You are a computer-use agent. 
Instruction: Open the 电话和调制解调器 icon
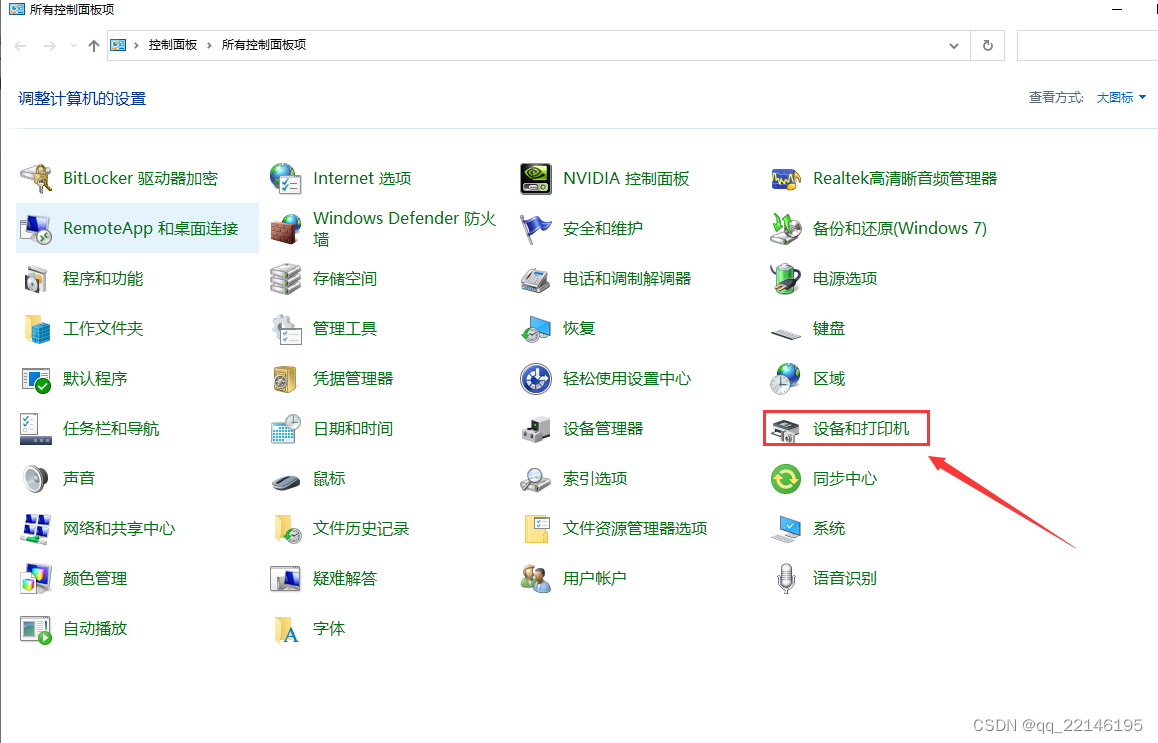click(535, 279)
